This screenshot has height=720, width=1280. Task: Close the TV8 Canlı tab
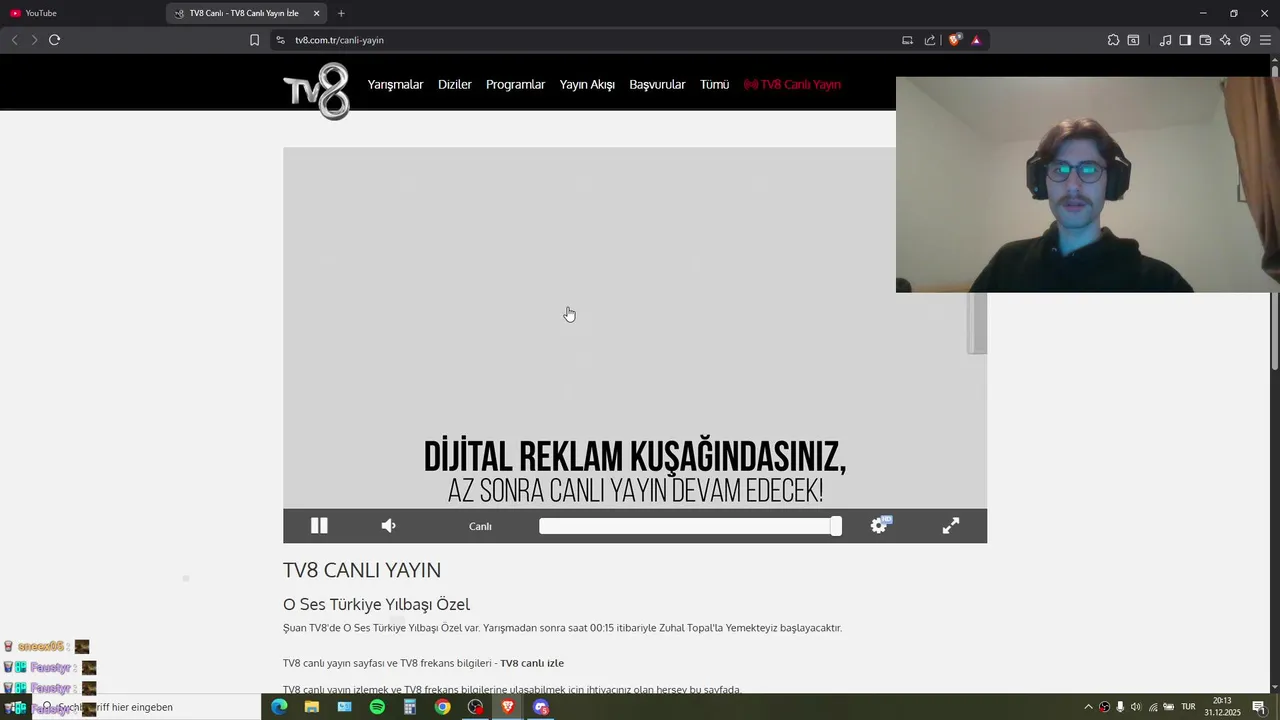coord(317,13)
